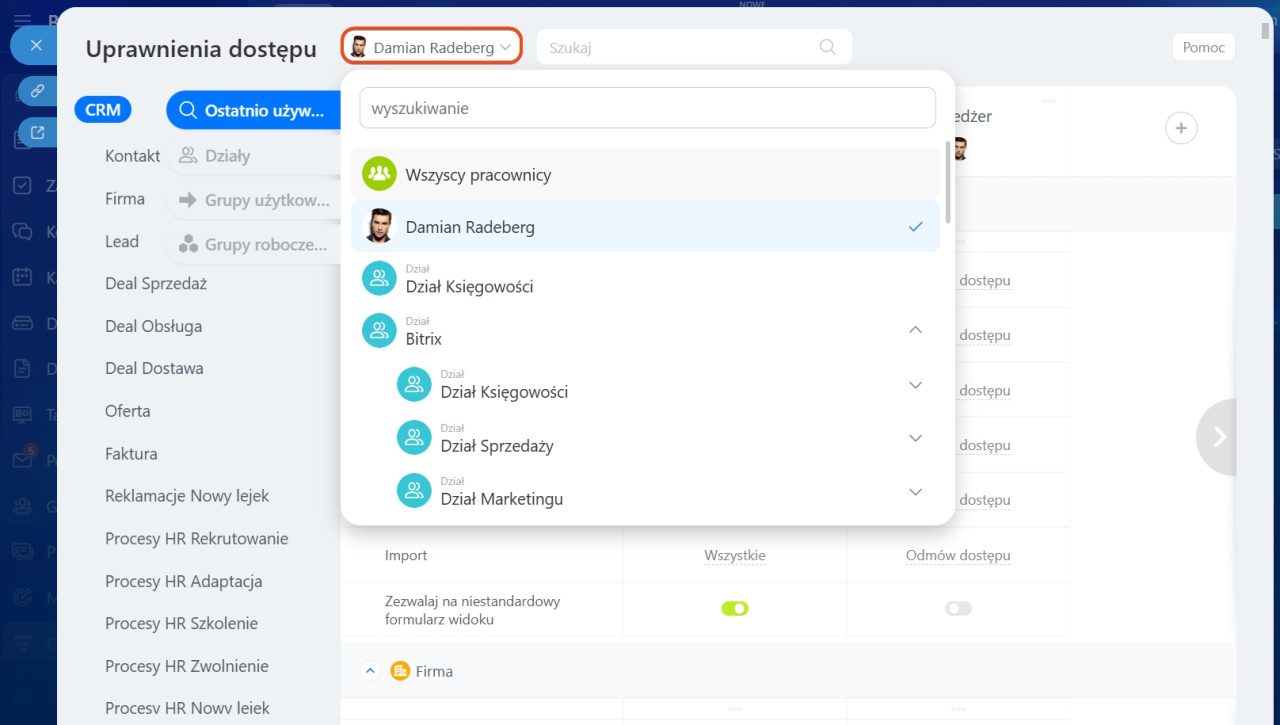
Task: Enable the grey niestandardowy formularz toggle
Action: pyautogui.click(x=958, y=608)
